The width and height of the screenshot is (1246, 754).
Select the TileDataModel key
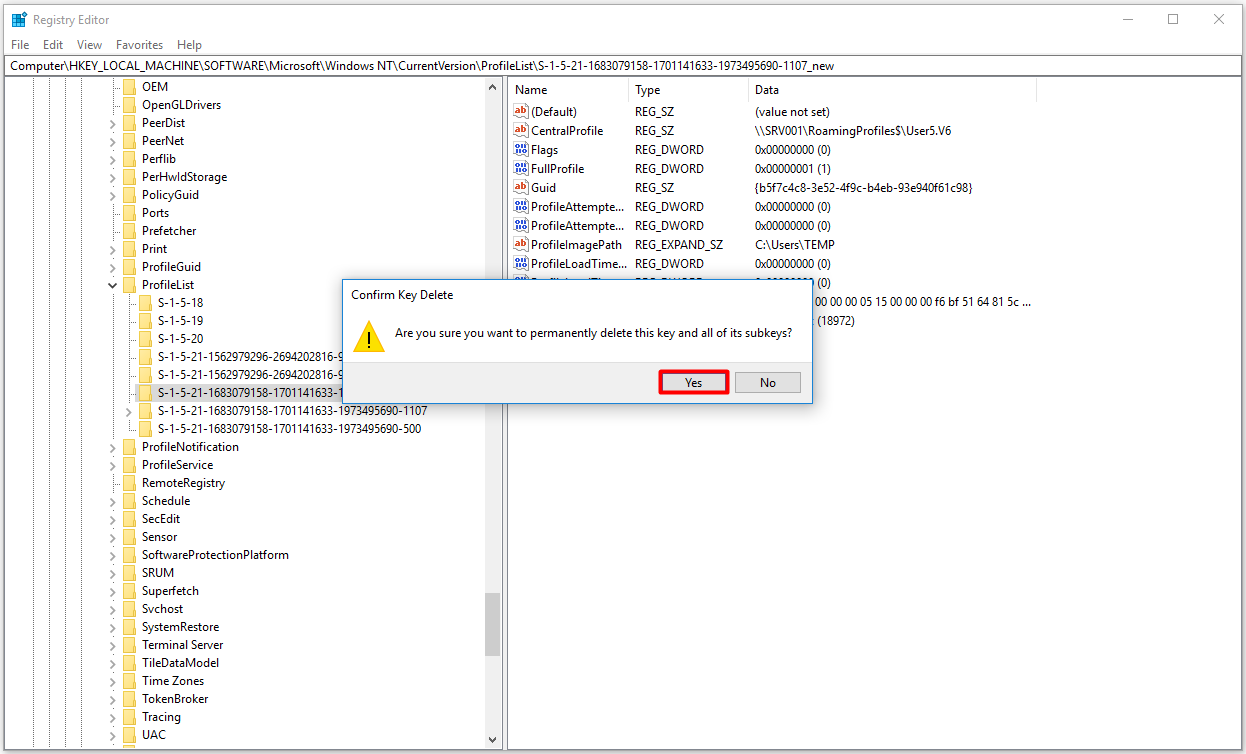(180, 663)
